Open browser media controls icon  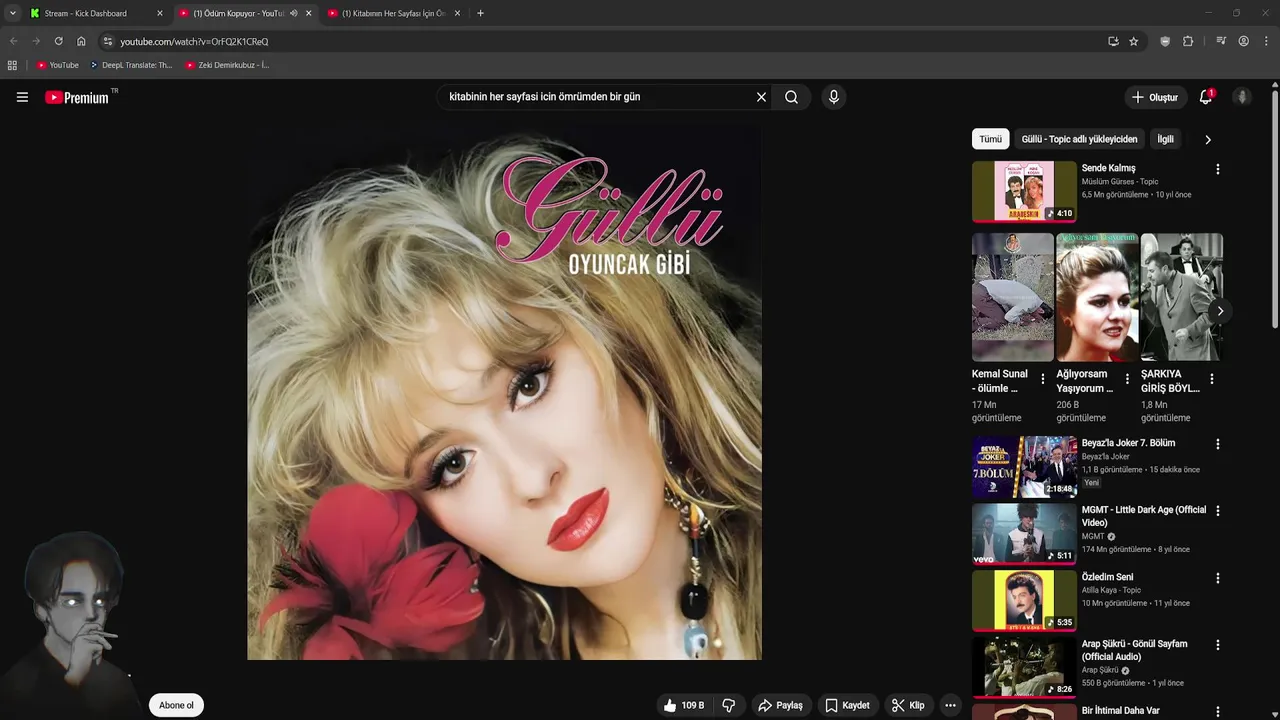(x=1221, y=41)
